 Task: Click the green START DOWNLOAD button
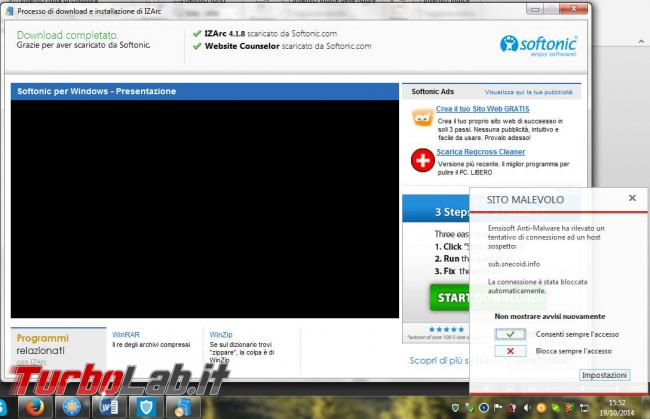coord(450,298)
